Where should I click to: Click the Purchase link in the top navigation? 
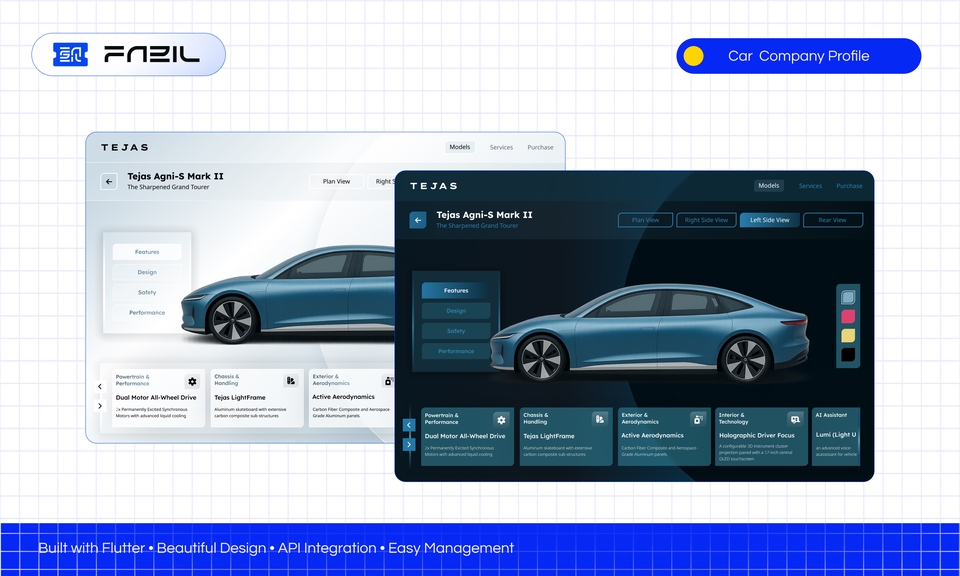point(849,185)
